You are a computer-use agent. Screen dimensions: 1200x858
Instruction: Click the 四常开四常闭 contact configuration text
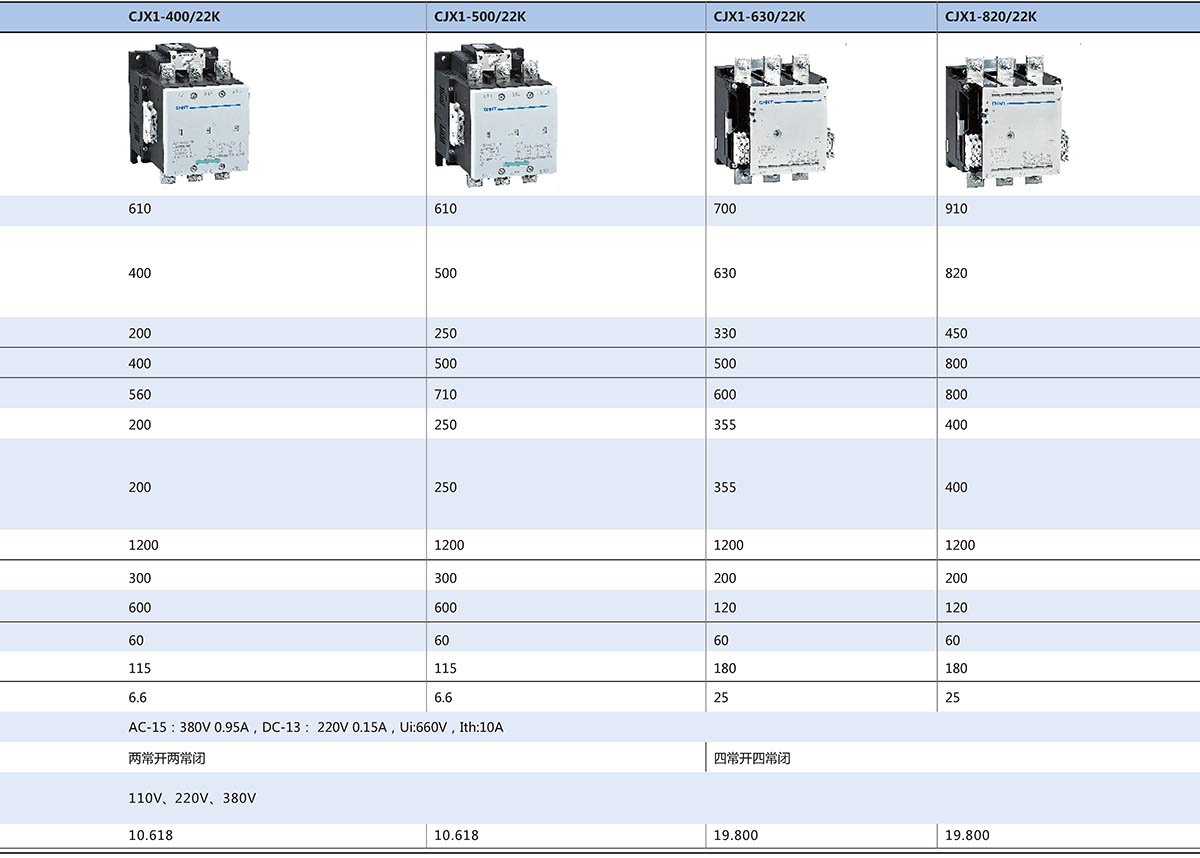click(x=752, y=758)
